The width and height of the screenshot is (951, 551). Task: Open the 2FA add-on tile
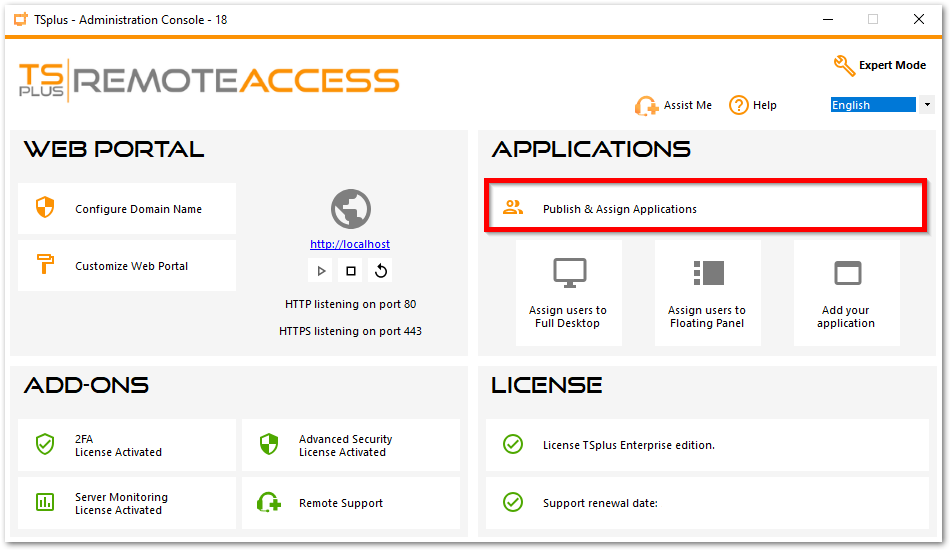[x=127, y=445]
